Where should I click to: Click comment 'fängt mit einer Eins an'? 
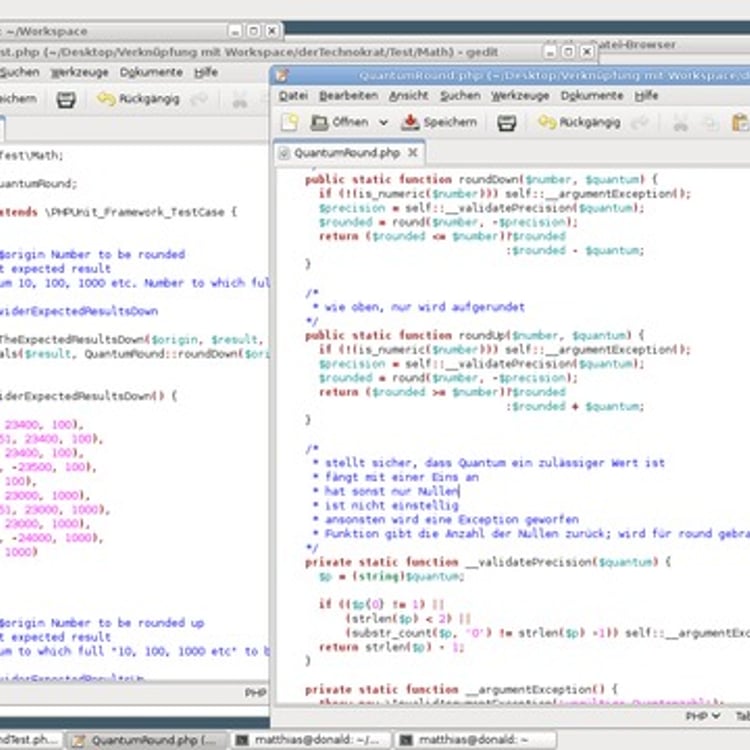[396, 477]
